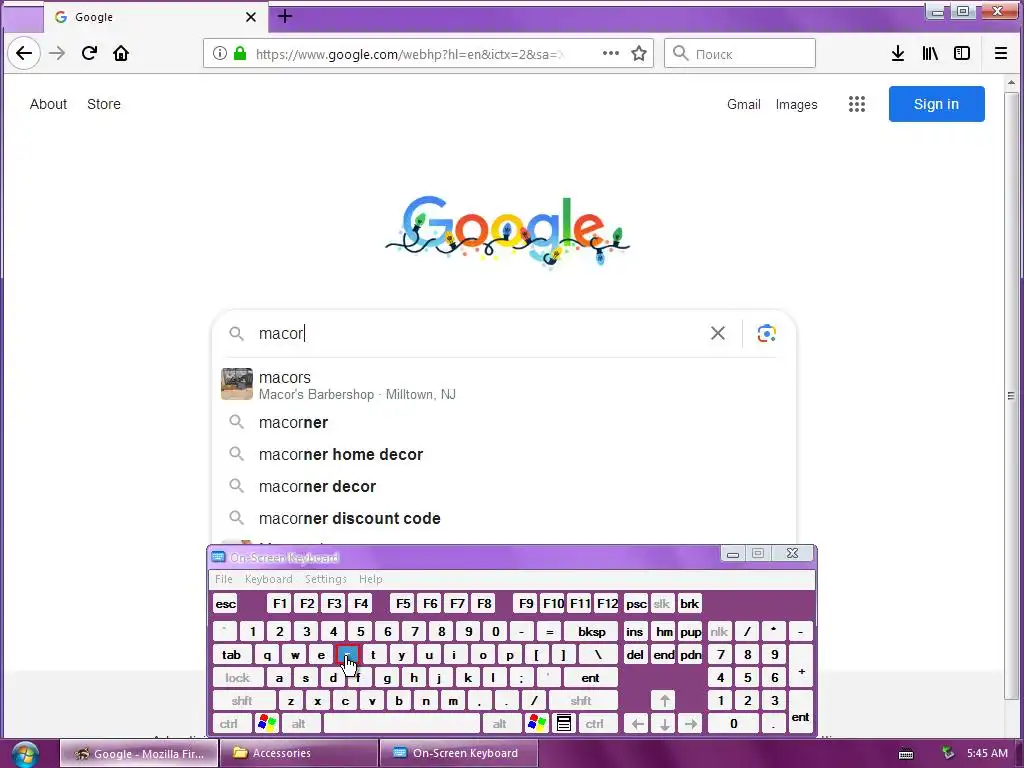The image size is (1024, 768).
Task: Open the File menu in On-Screen Keyboard
Action: click(223, 579)
